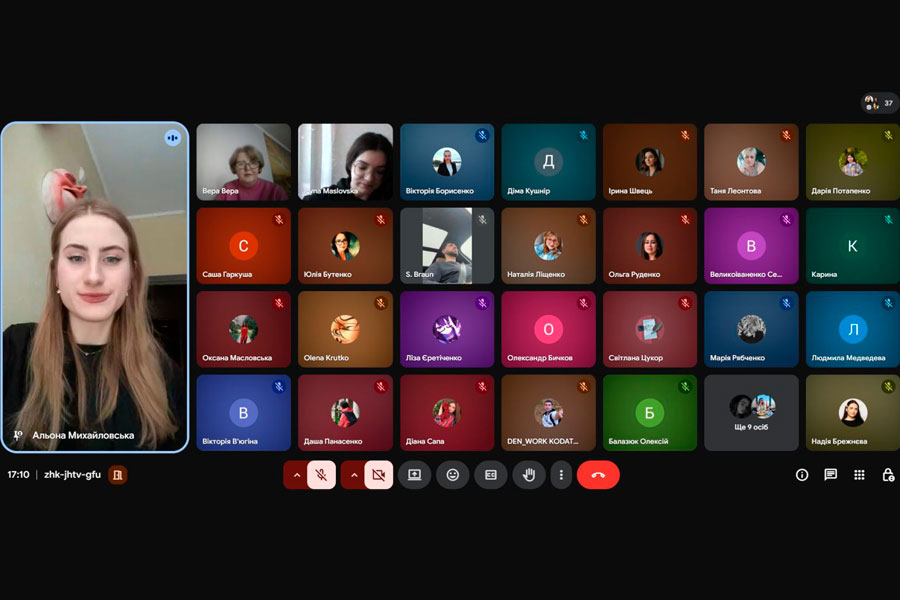The image size is (900, 600).
Task: Click the name label 'Наталія Ліщенко'
Action: pos(536,274)
